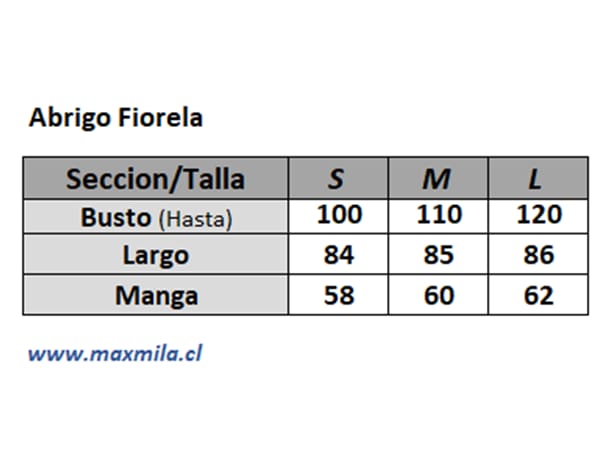Select the M size column header
This screenshot has height=468, width=609.
pos(438,178)
